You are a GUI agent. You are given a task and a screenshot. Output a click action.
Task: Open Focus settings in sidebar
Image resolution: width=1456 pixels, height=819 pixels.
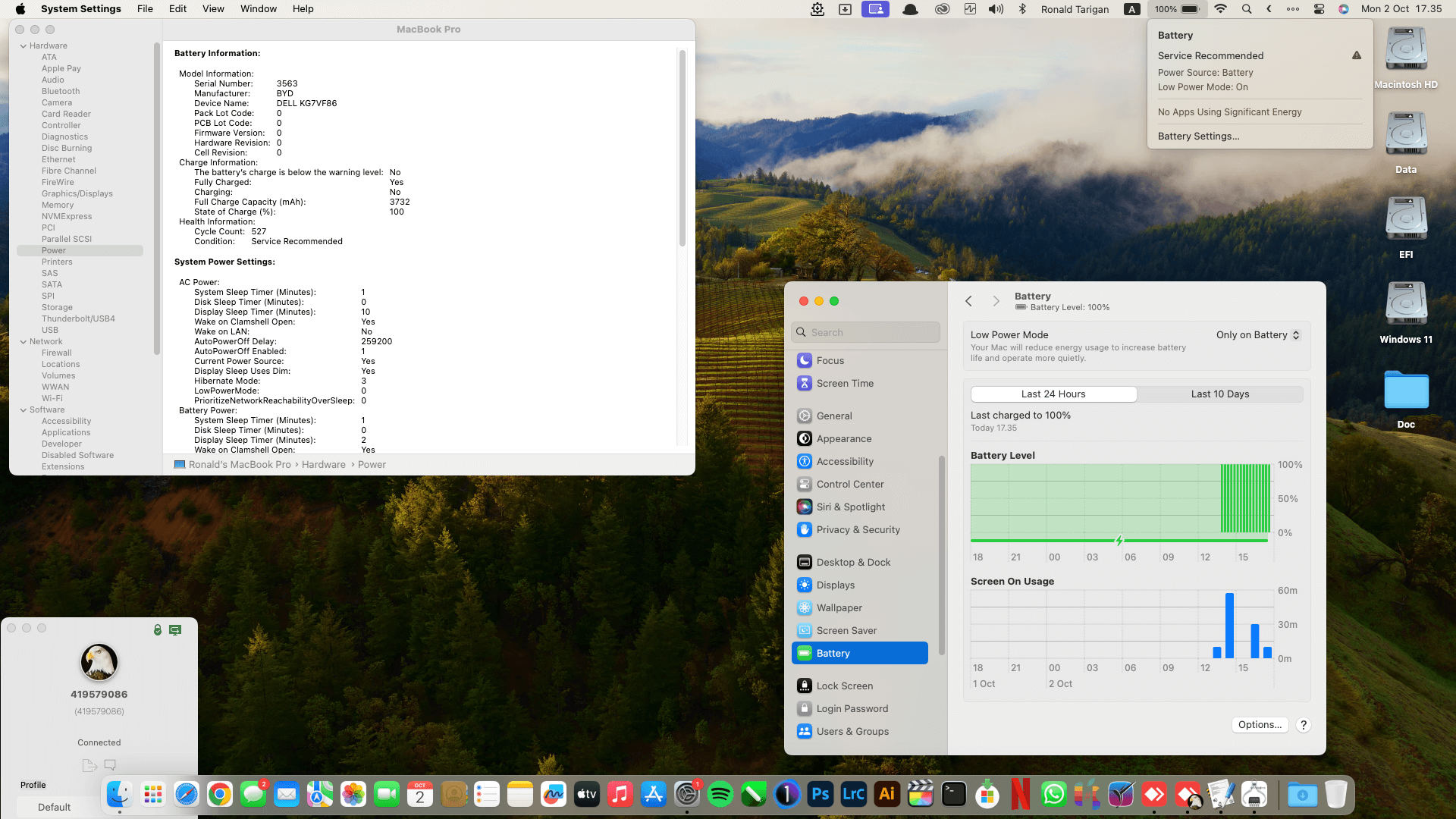click(830, 360)
